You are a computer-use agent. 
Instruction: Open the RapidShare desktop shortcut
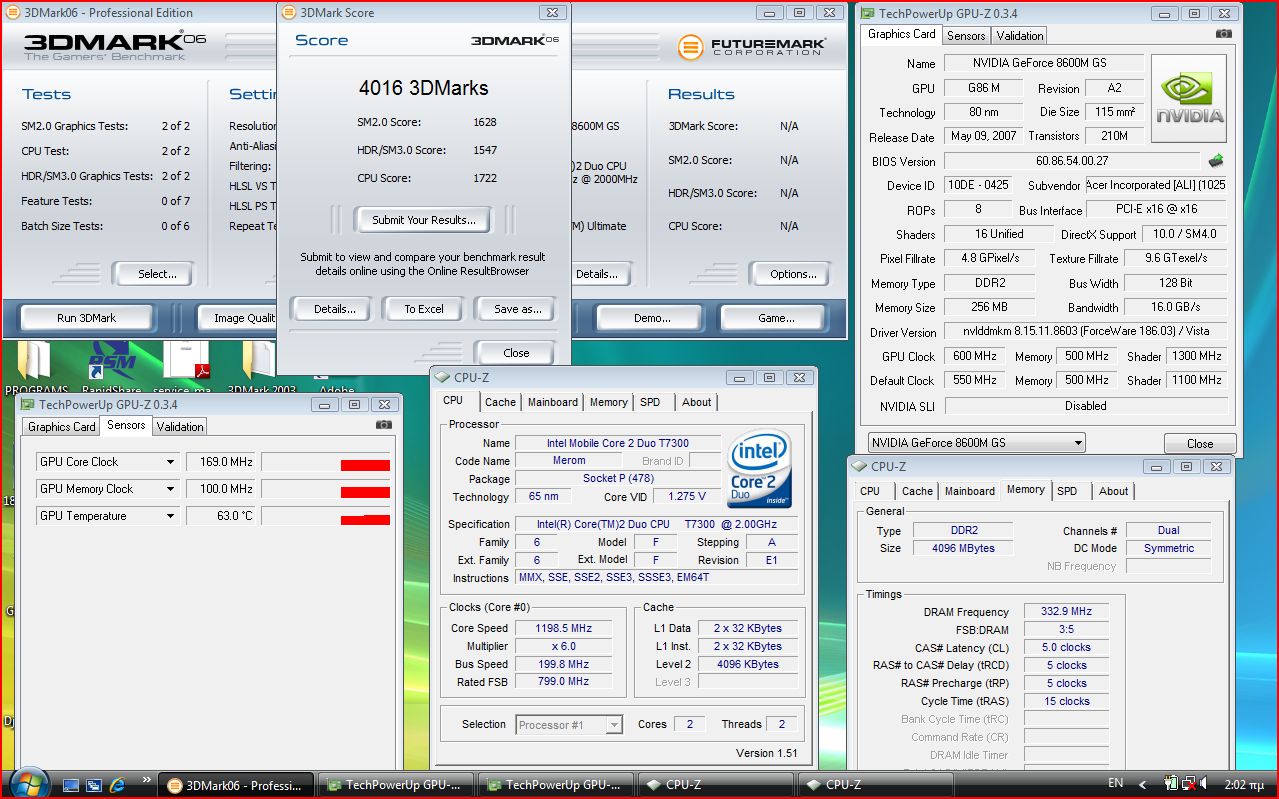pos(112,367)
